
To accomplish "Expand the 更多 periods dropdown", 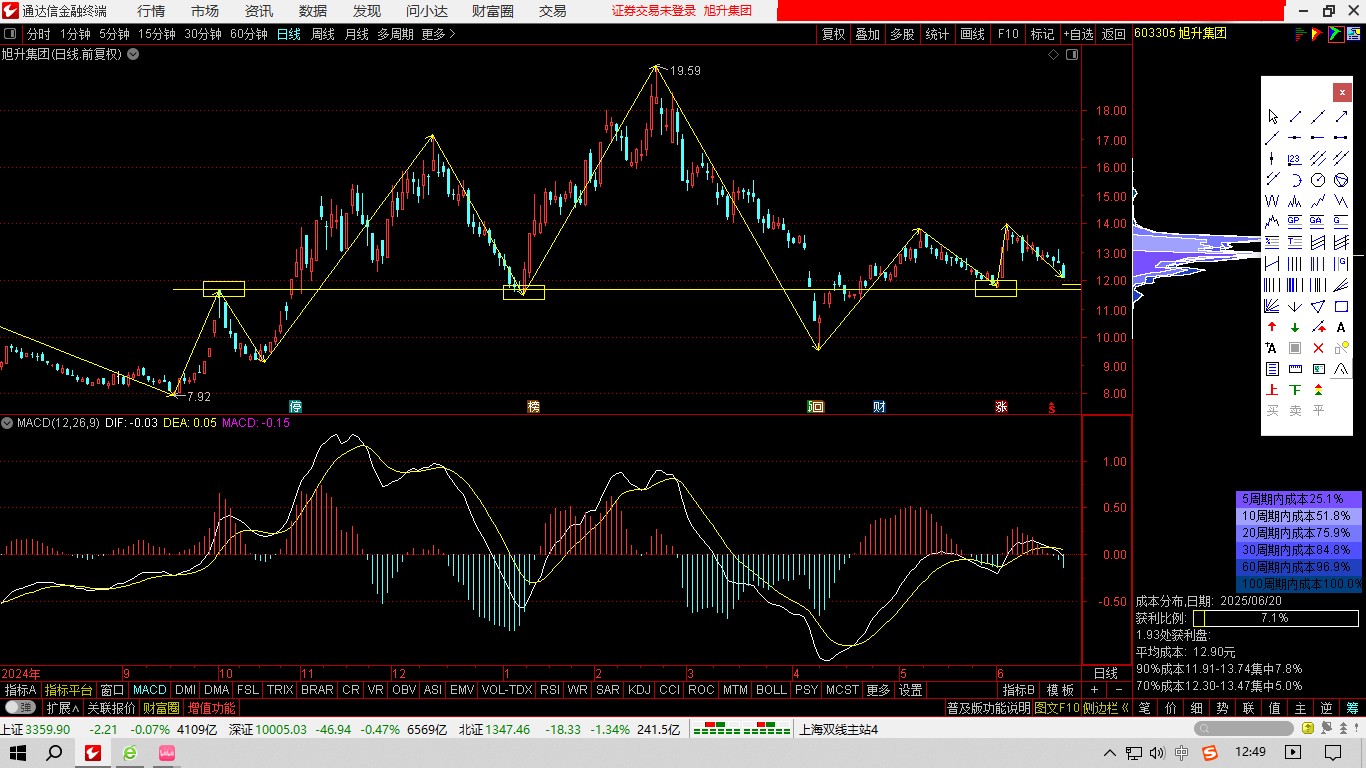I will (438, 34).
